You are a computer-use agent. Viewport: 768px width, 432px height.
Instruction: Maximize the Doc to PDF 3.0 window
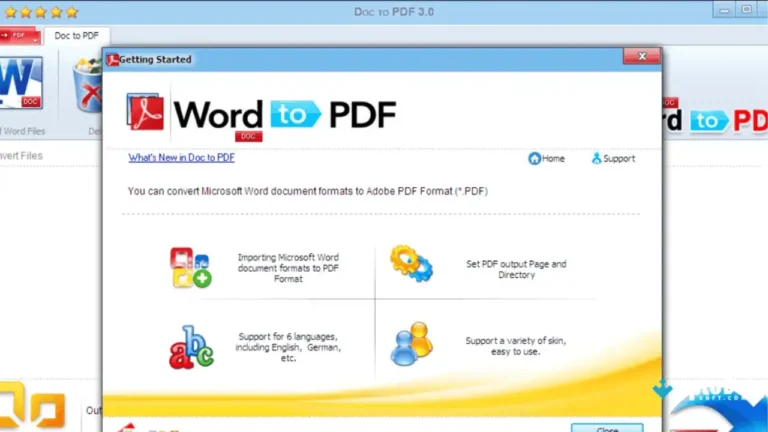pos(746,10)
